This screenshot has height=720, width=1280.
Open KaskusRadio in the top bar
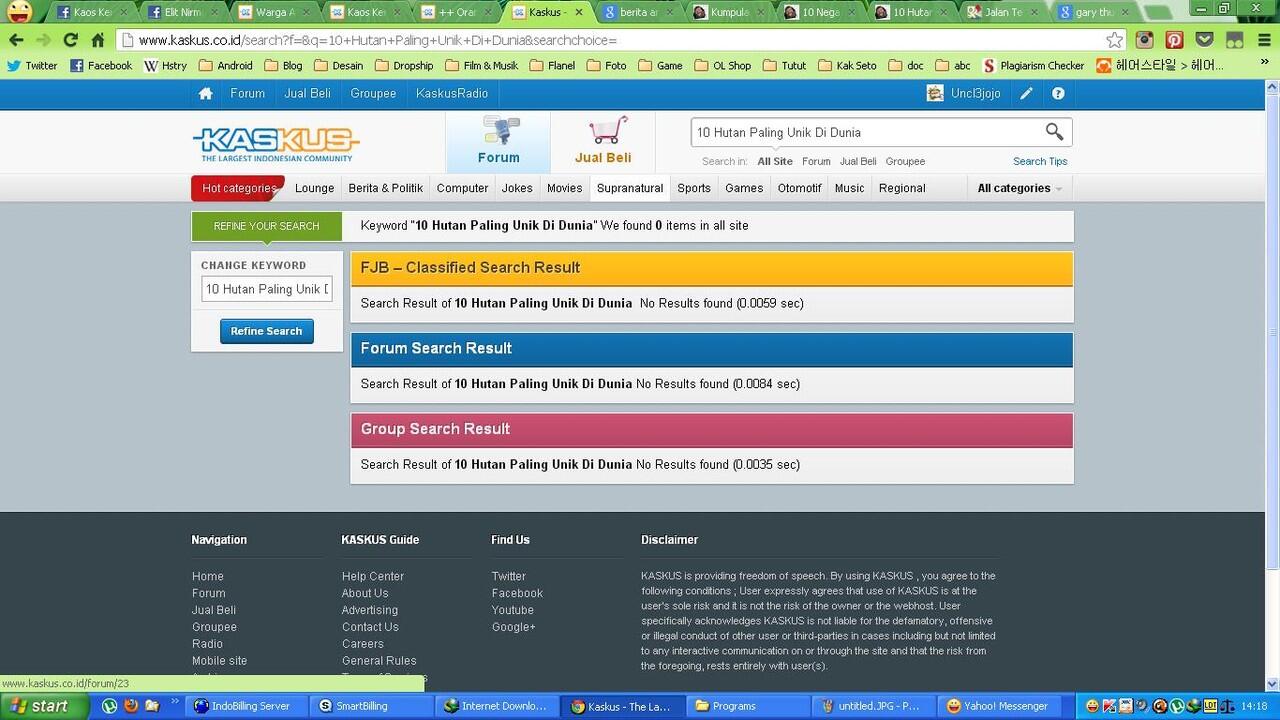[452, 93]
